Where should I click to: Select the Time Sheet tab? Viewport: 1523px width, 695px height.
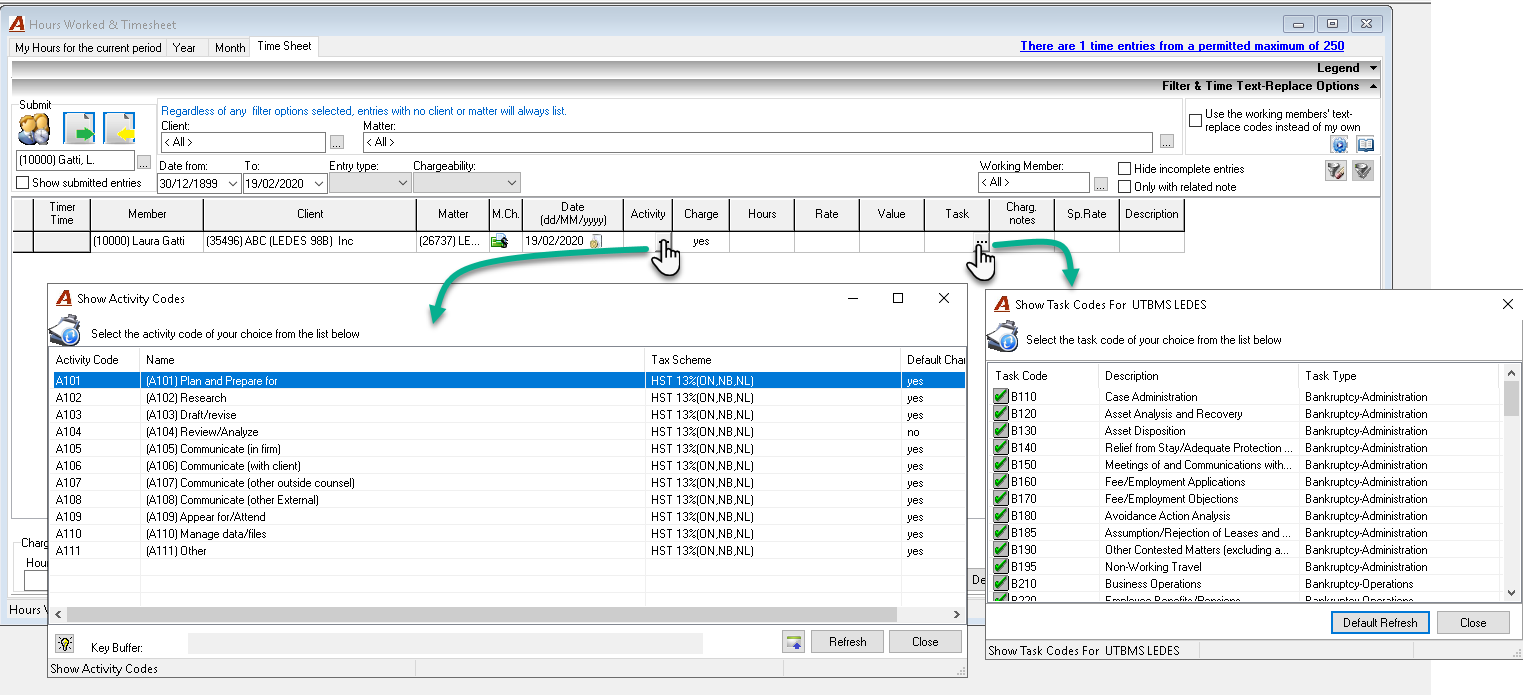click(x=284, y=47)
